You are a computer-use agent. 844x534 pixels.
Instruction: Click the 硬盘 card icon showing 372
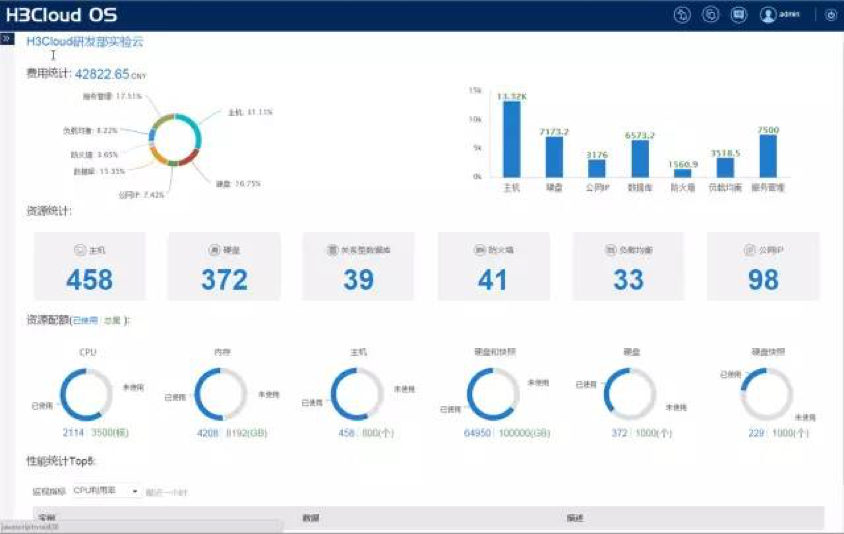click(213, 250)
